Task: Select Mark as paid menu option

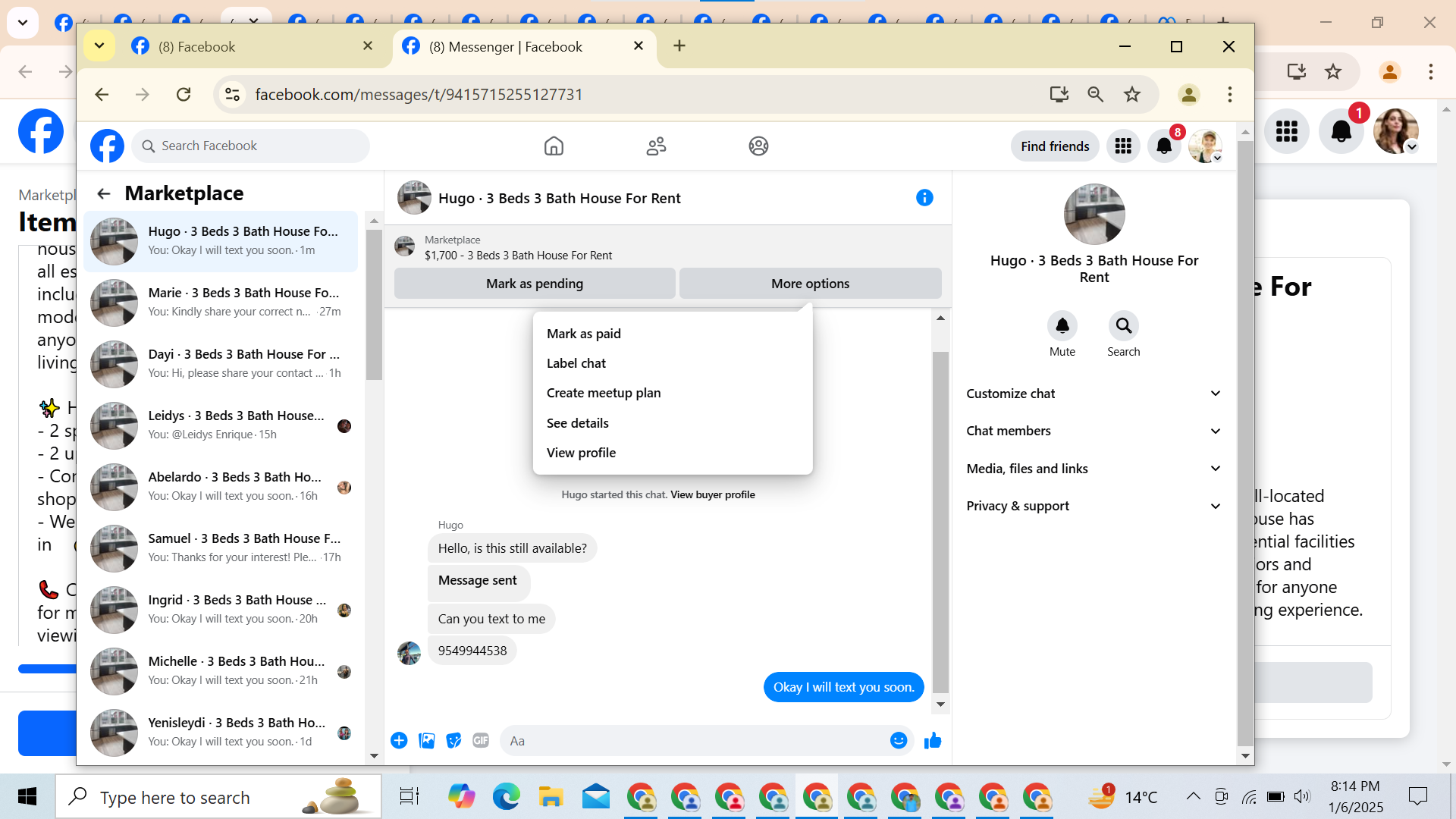Action: point(583,334)
